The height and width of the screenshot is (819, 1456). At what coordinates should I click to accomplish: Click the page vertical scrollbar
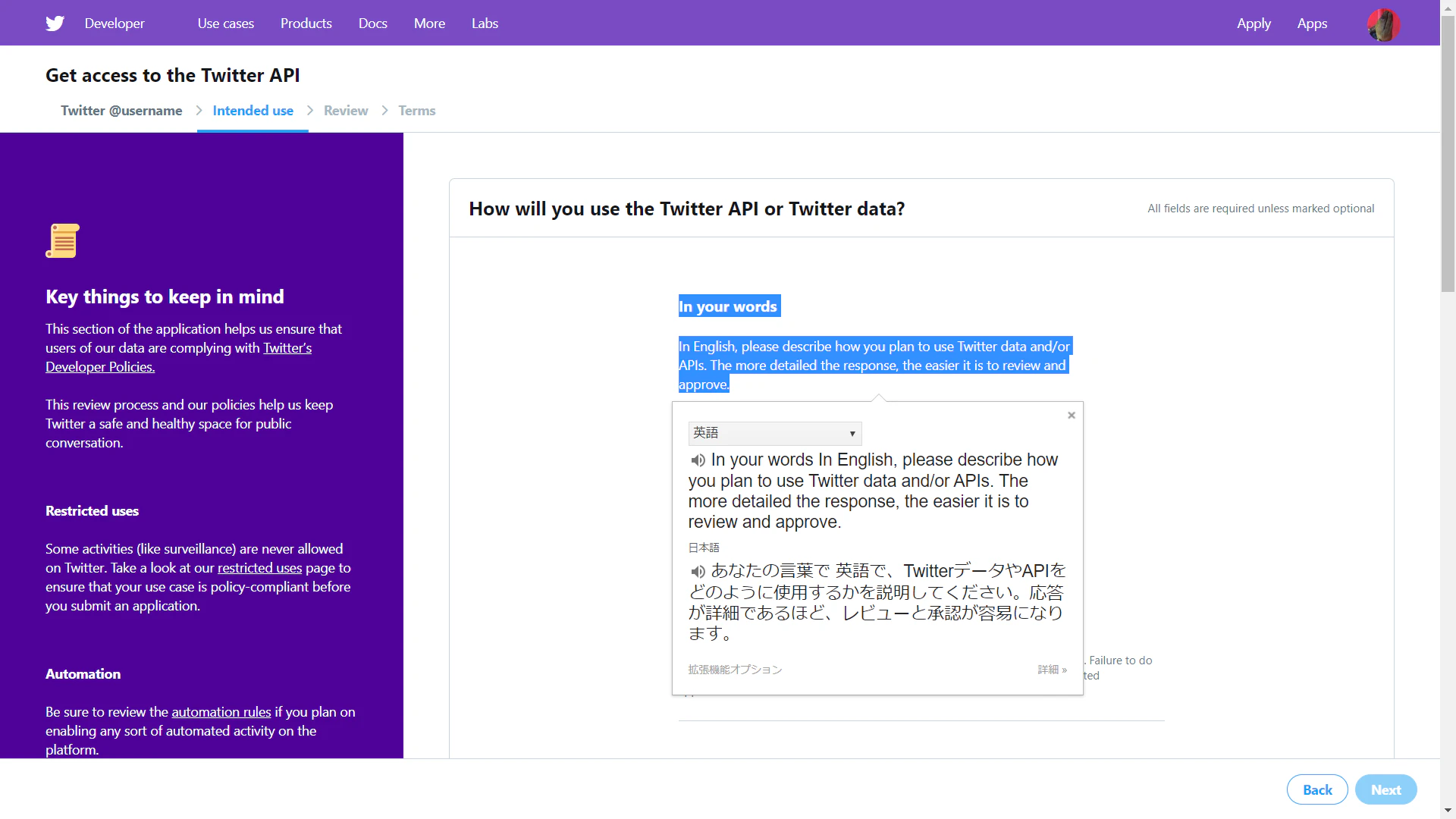[1448, 409]
